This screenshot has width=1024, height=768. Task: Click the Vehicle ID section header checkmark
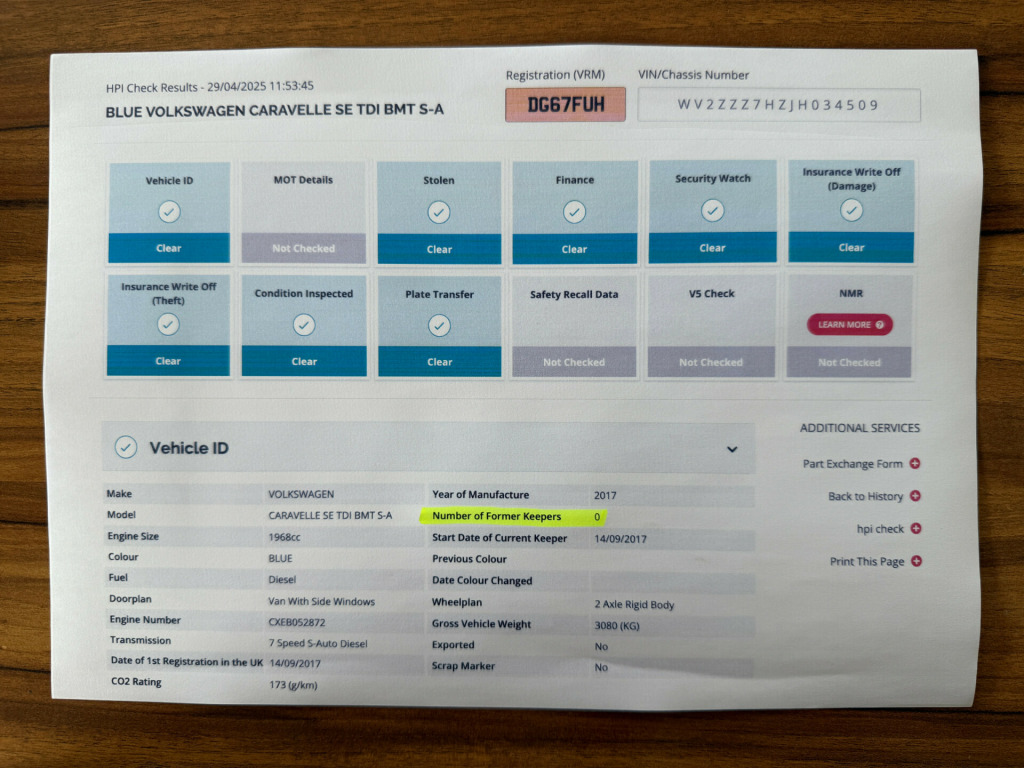coord(126,447)
